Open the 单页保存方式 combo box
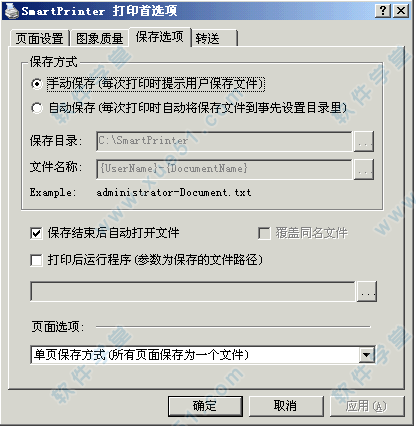The image size is (416, 426). coord(202,355)
